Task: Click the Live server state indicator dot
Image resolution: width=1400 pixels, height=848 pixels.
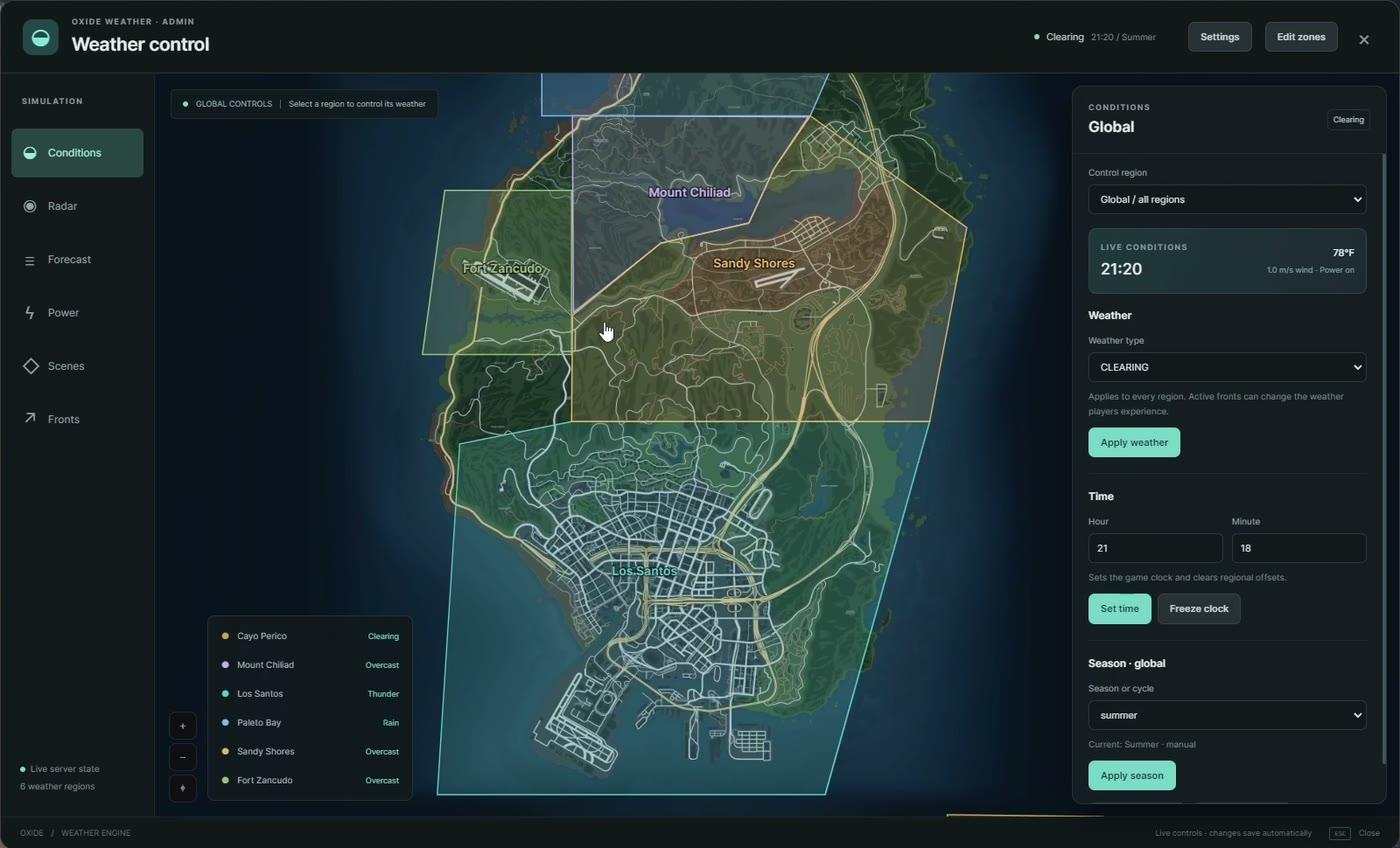Action: coord(23,770)
